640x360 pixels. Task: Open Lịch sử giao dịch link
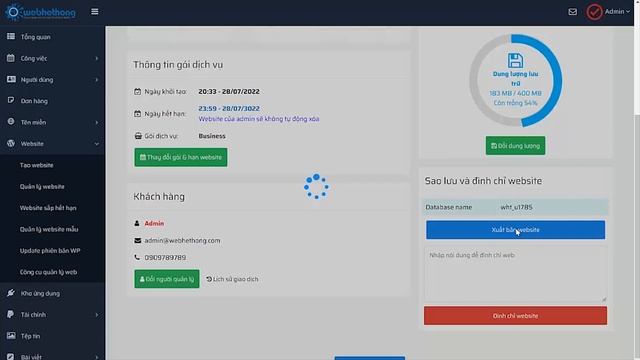(232, 279)
